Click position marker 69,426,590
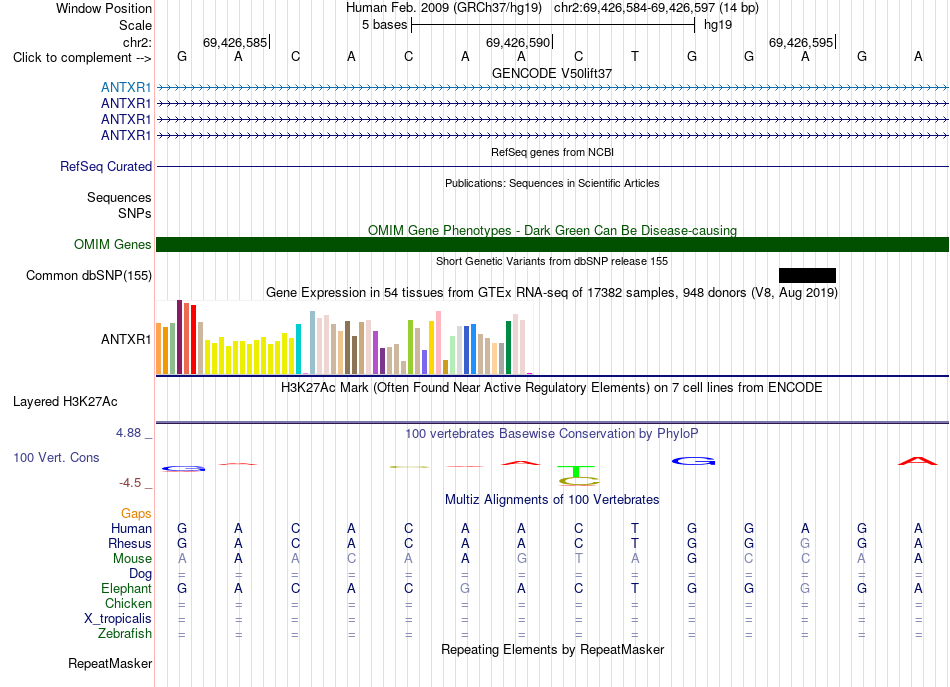Viewport: 950px width, 687px height. click(518, 42)
